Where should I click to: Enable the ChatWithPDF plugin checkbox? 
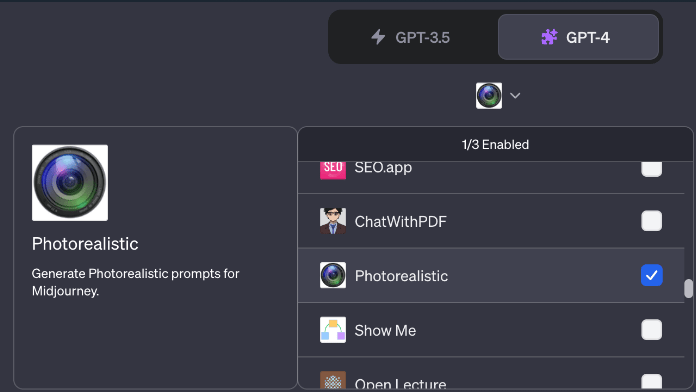[651, 221]
